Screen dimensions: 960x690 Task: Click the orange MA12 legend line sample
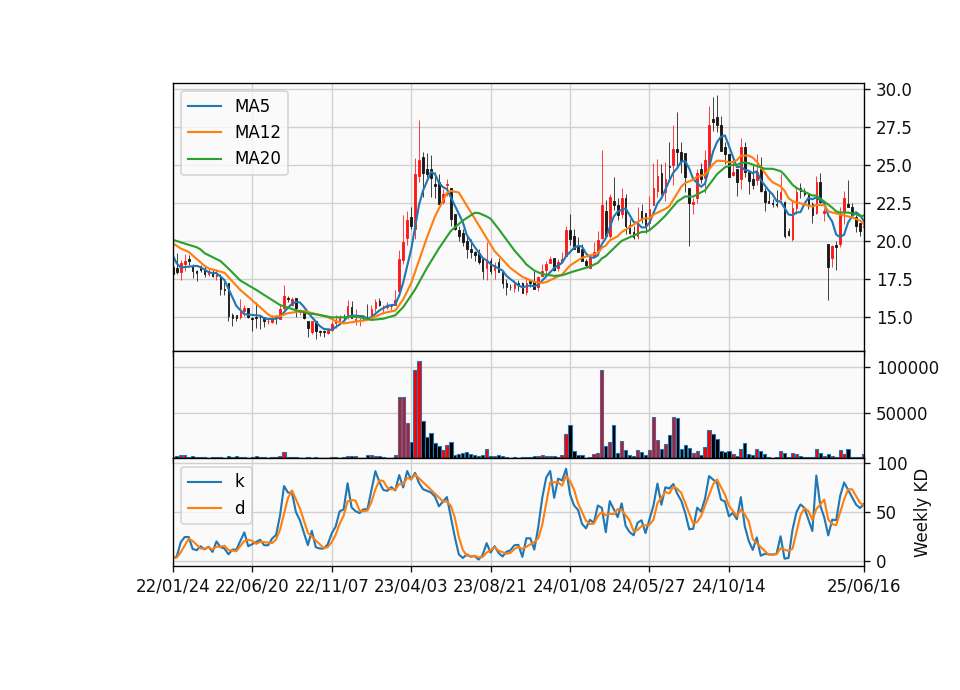coord(204,132)
